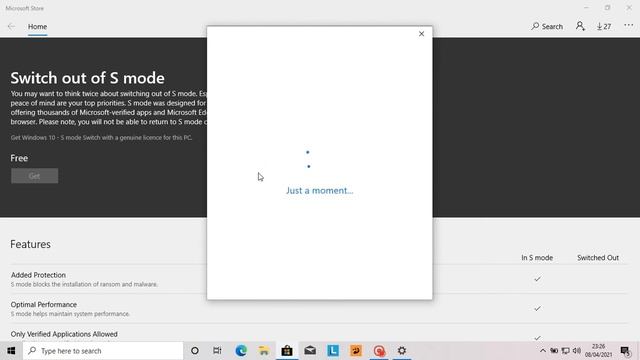Show hidden system tray icons

pyautogui.click(x=542, y=351)
